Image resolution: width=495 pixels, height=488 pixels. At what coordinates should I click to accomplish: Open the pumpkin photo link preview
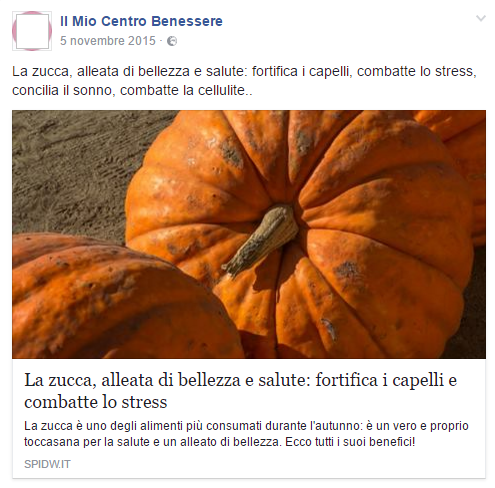point(249,234)
